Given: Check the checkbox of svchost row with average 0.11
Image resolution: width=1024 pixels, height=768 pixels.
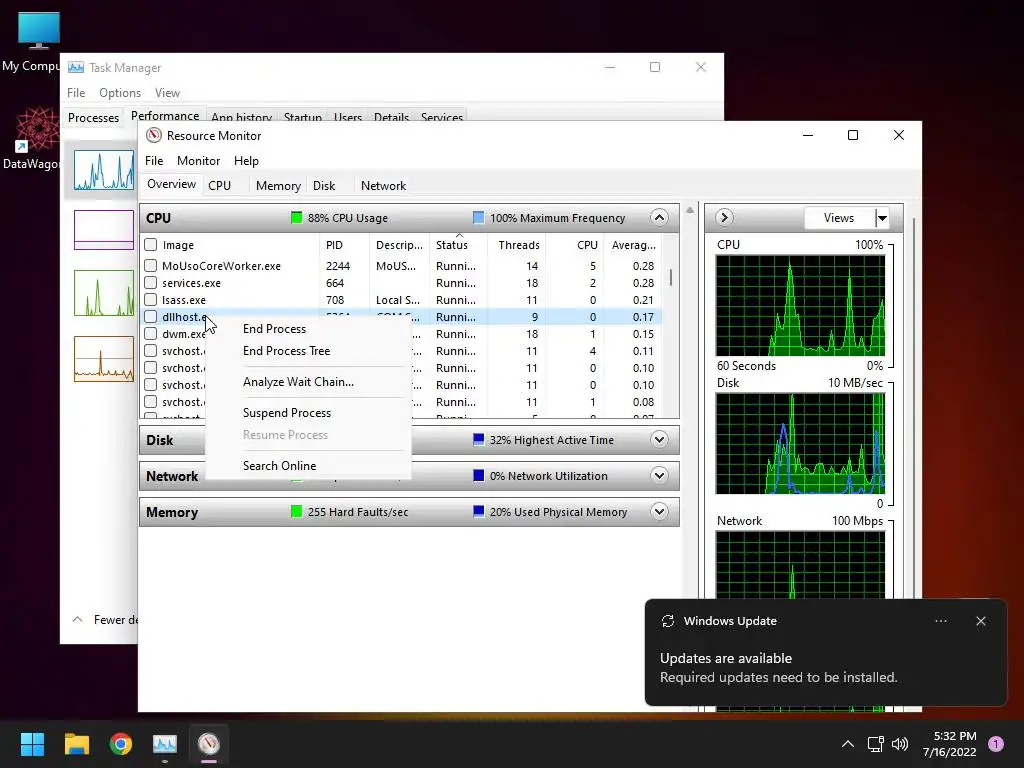Looking at the screenshot, I should pos(151,351).
